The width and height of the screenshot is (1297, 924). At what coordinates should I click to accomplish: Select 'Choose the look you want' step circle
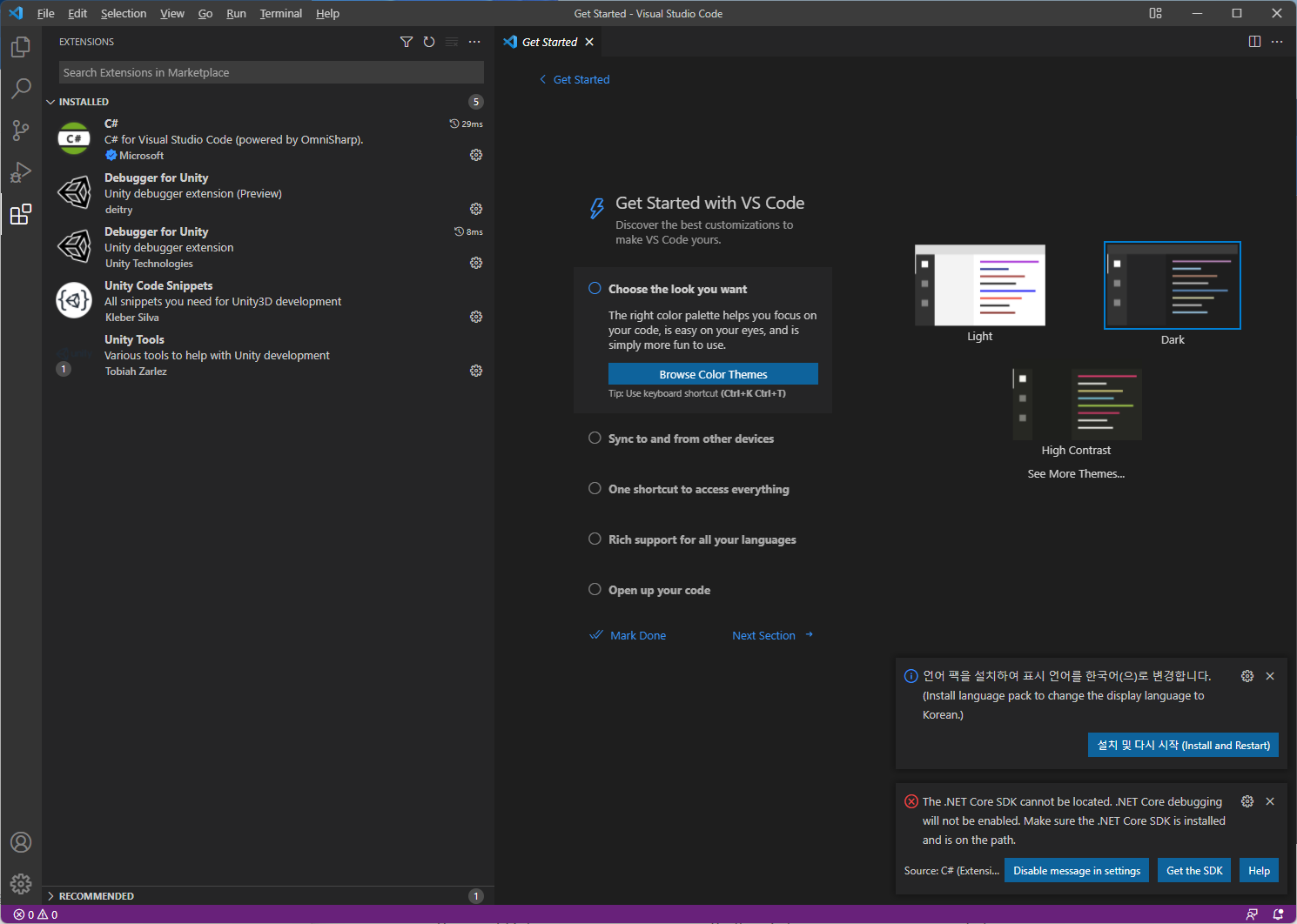595,289
